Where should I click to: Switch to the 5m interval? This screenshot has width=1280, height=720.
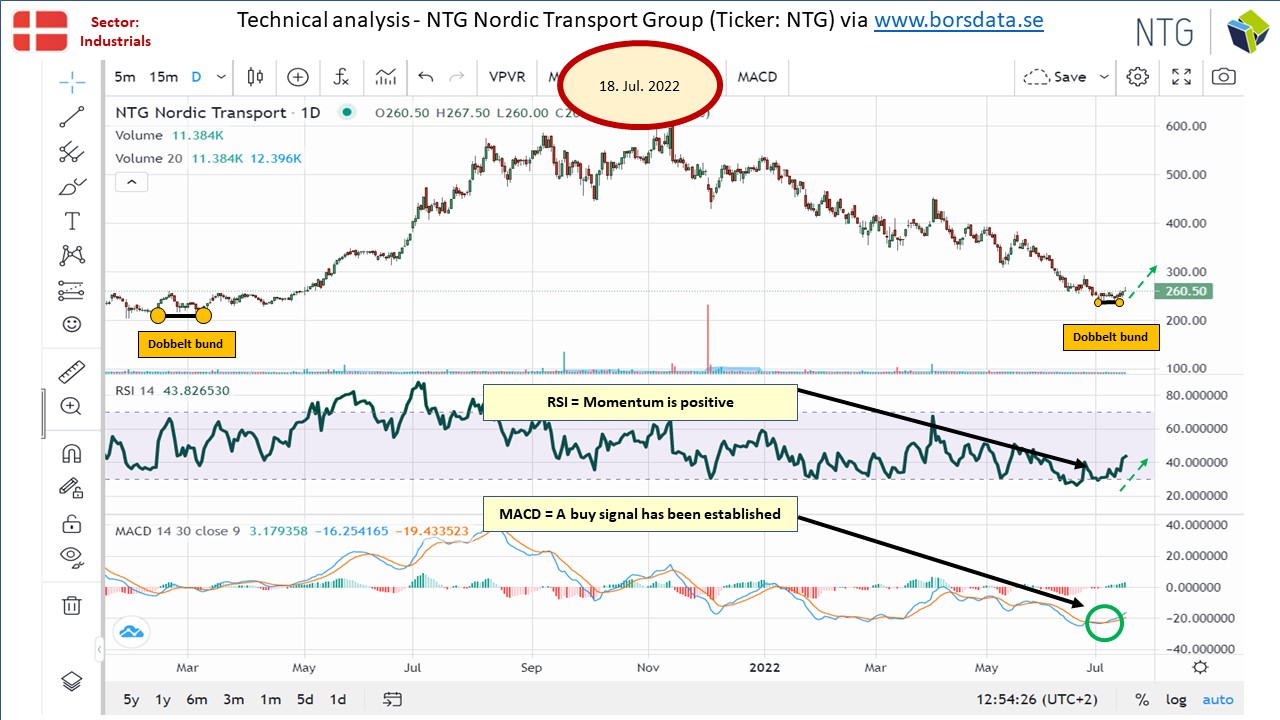(125, 77)
